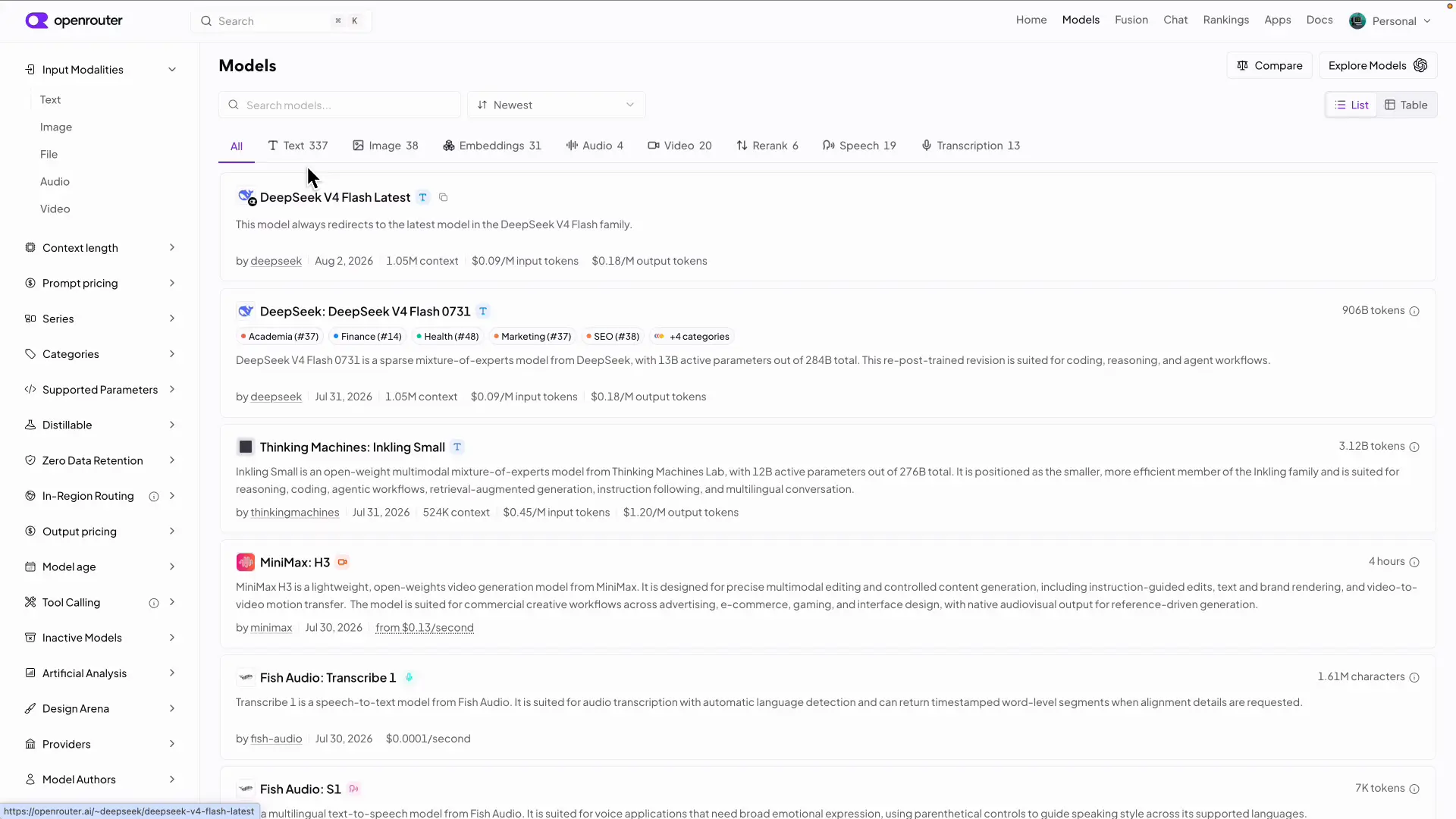Open the Personal account dropdown

click(x=1391, y=21)
